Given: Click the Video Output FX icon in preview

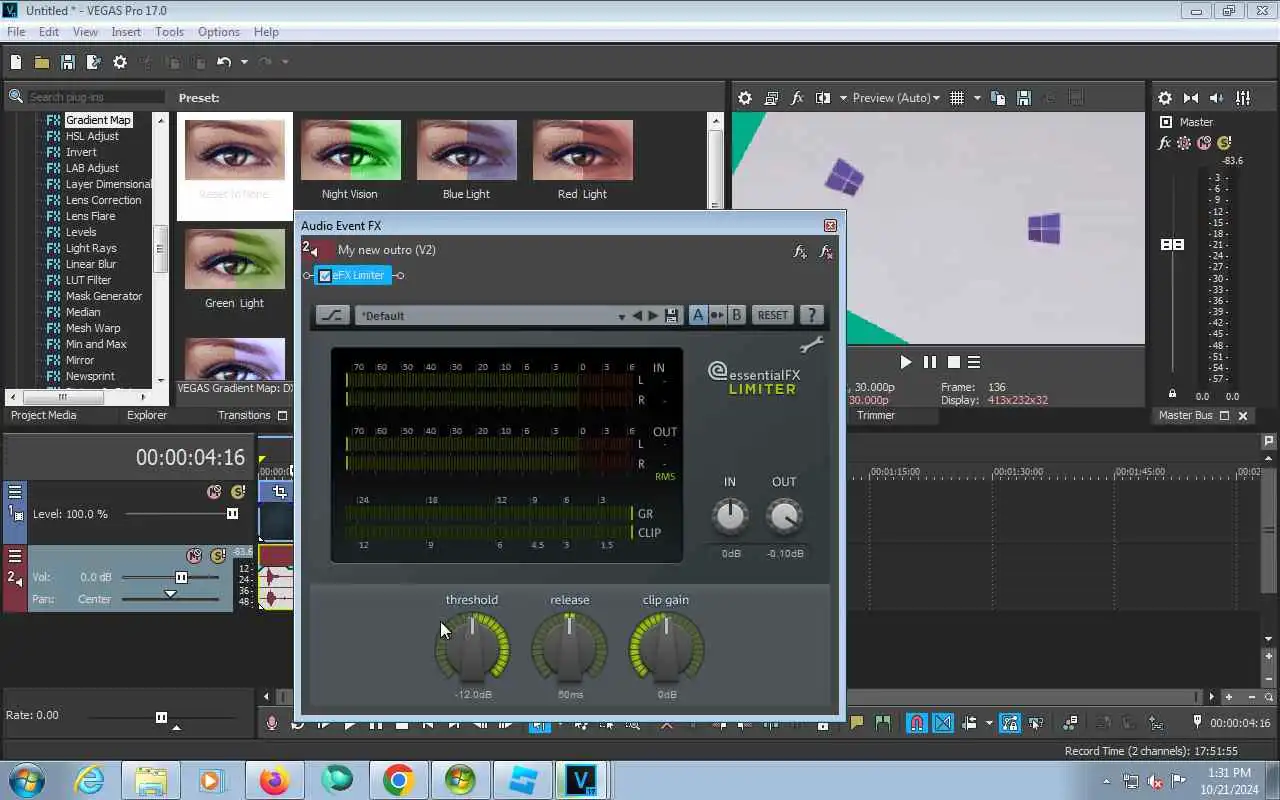Looking at the screenshot, I should coord(797,98).
